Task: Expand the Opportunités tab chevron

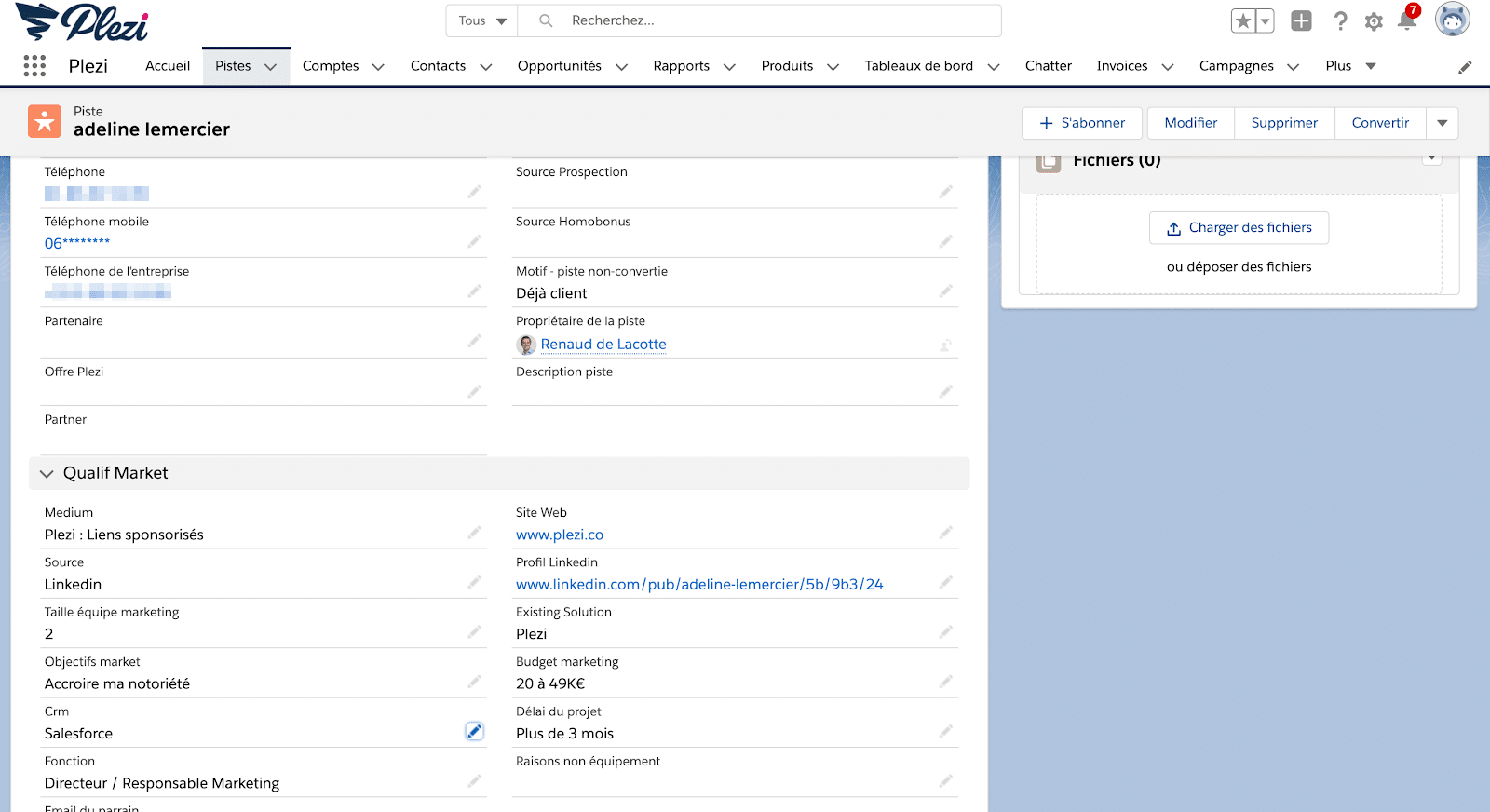Action: tap(621, 67)
